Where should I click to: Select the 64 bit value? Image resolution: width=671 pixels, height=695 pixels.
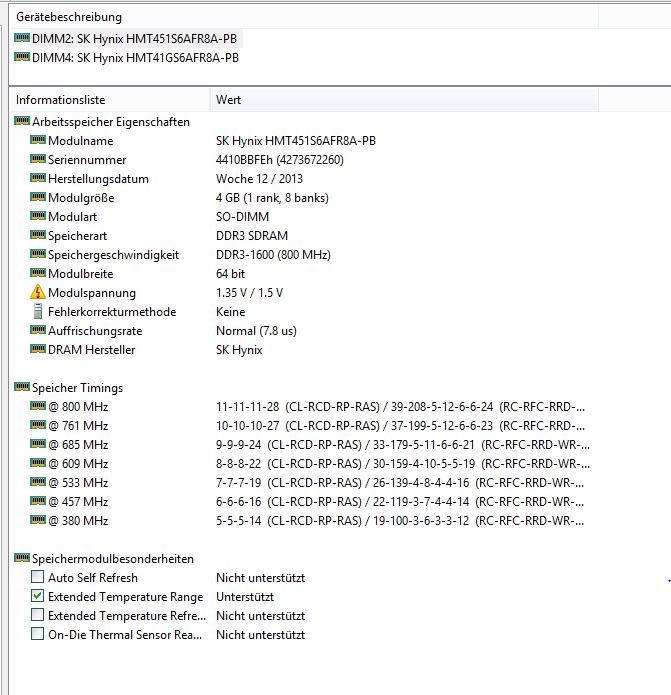230,274
